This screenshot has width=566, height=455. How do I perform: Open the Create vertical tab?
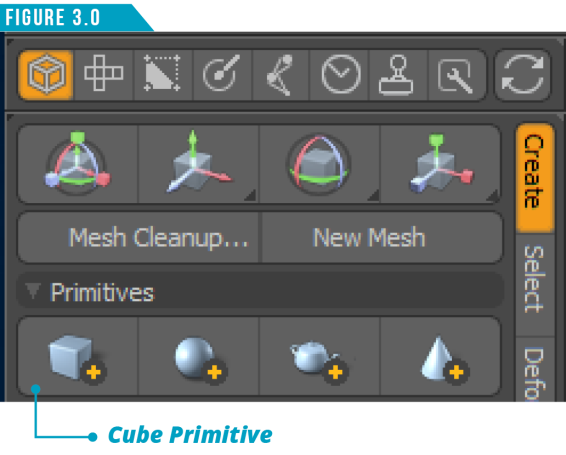[535, 178]
